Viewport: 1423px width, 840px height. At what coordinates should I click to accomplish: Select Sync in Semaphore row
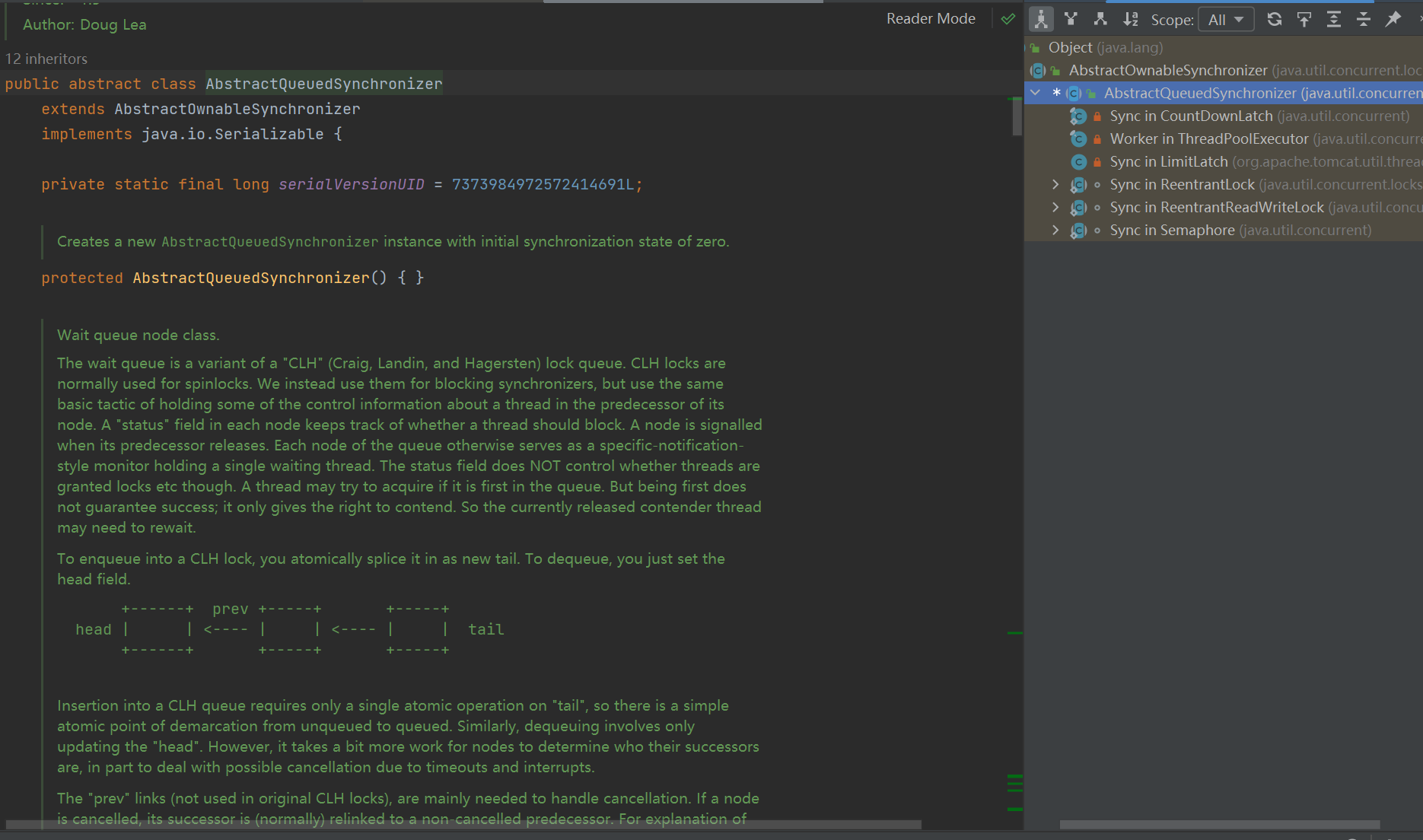(1224, 230)
